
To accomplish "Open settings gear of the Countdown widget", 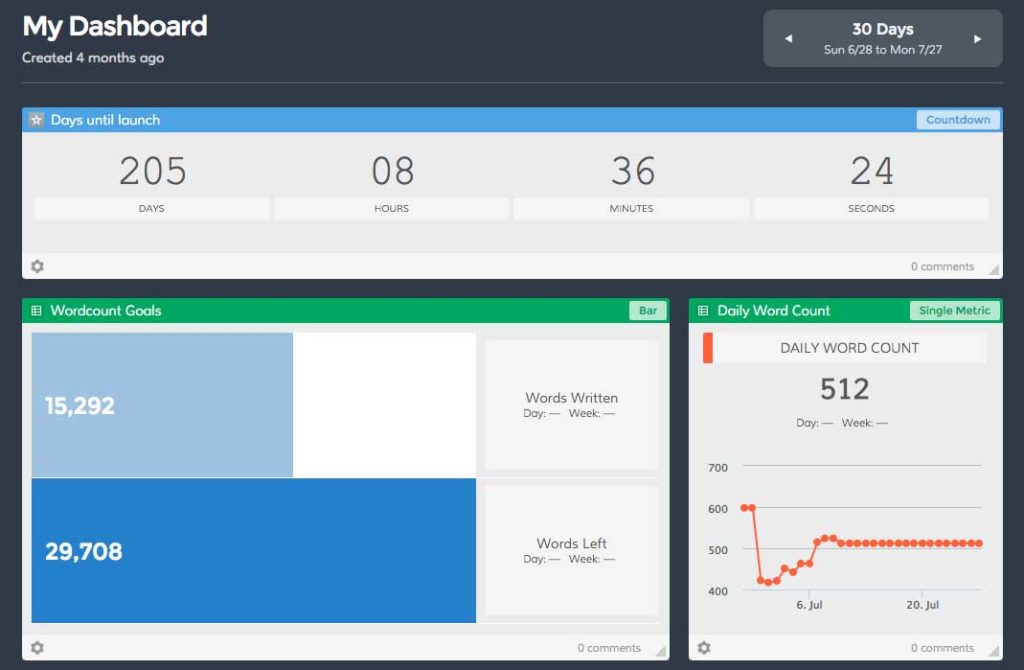I will (37, 266).
